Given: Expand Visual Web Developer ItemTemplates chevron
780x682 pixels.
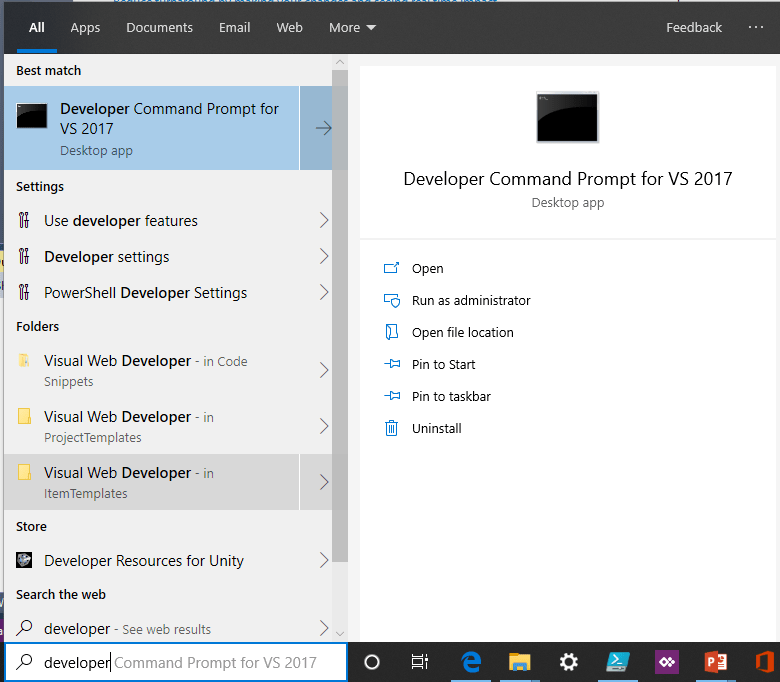Looking at the screenshot, I should pyautogui.click(x=324, y=482).
